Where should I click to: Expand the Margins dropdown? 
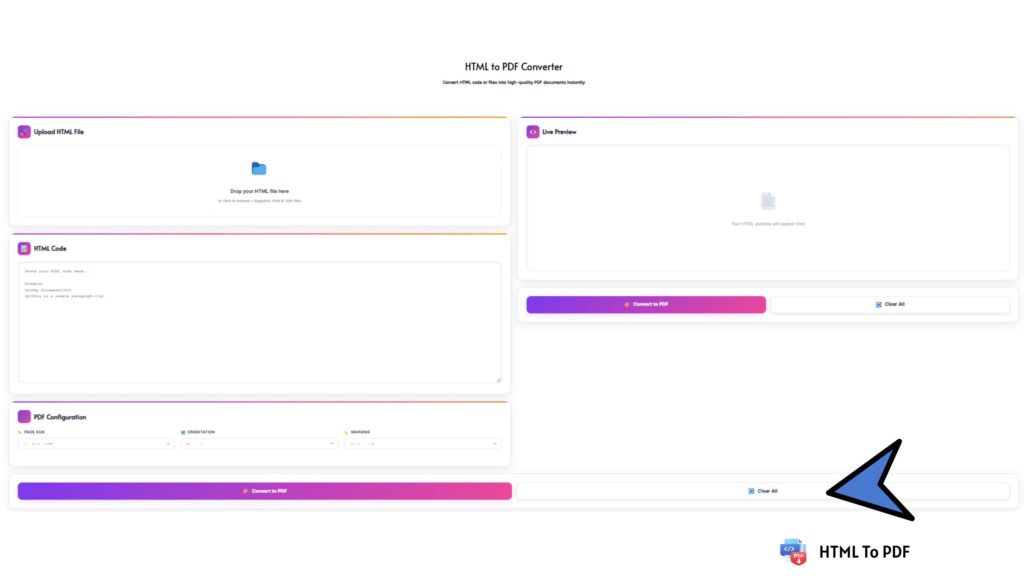pos(422,443)
